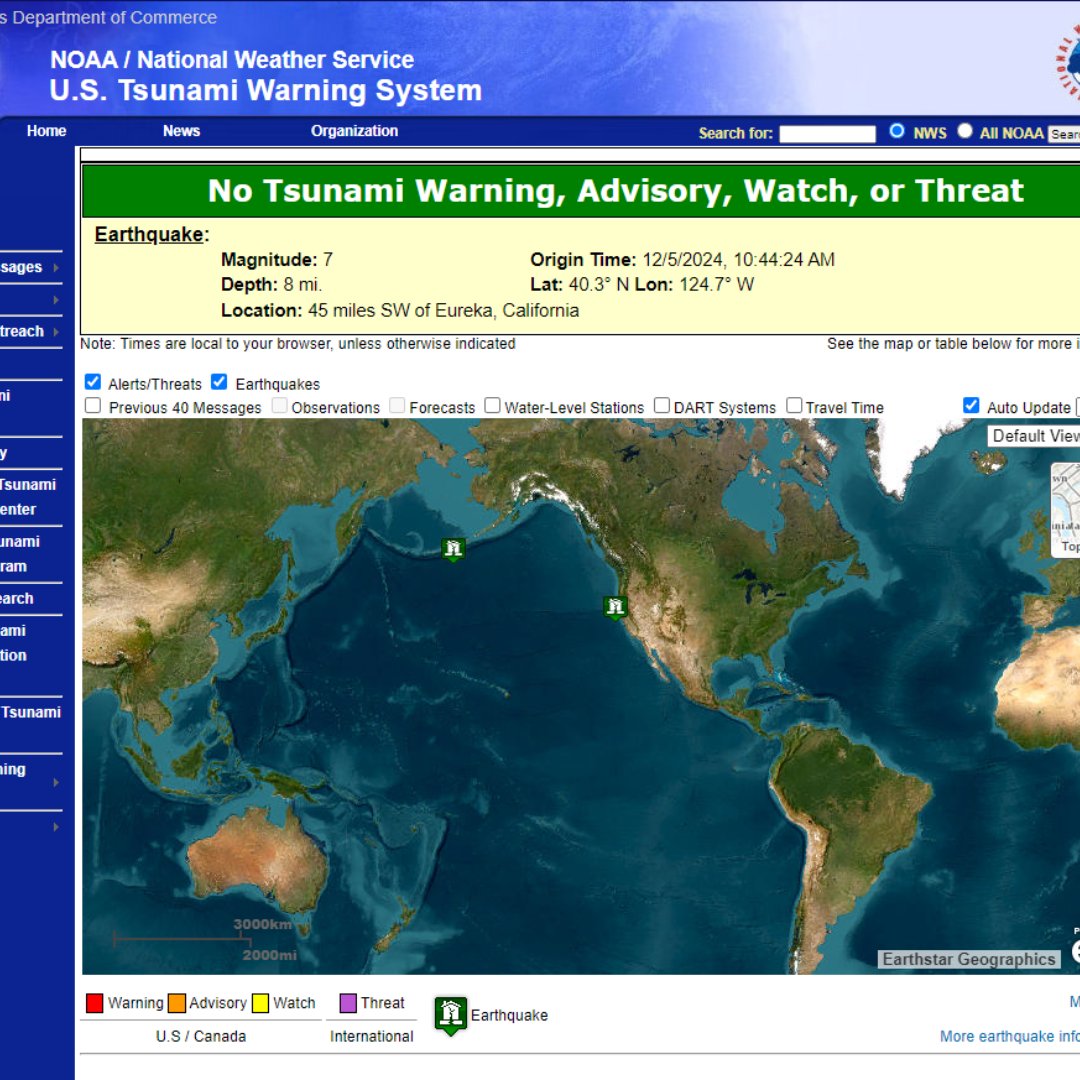This screenshot has height=1080, width=1080.
Task: Click the National Weather Service logo
Action: 1068,61
